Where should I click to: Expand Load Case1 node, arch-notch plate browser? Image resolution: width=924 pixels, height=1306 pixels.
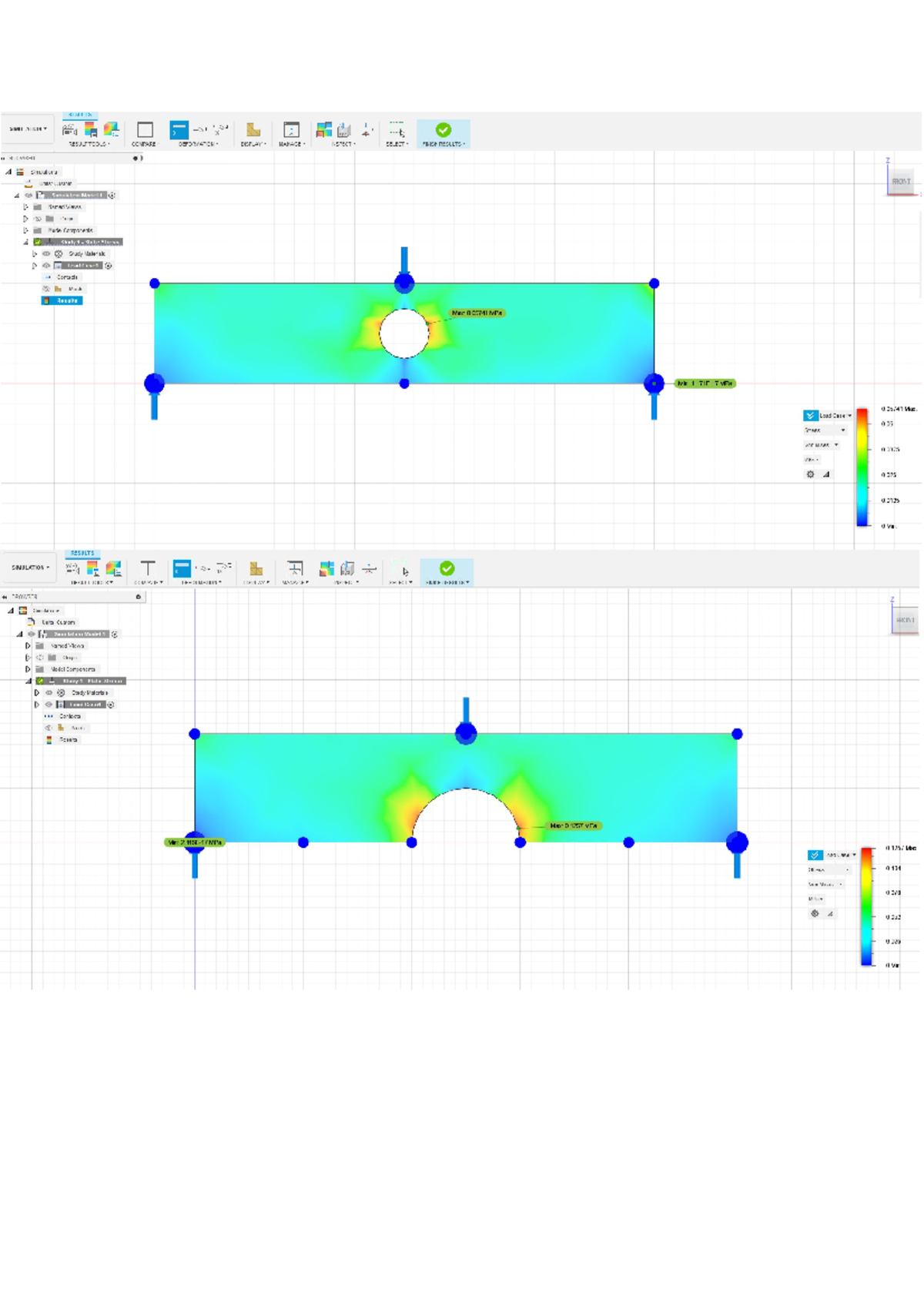[36, 705]
